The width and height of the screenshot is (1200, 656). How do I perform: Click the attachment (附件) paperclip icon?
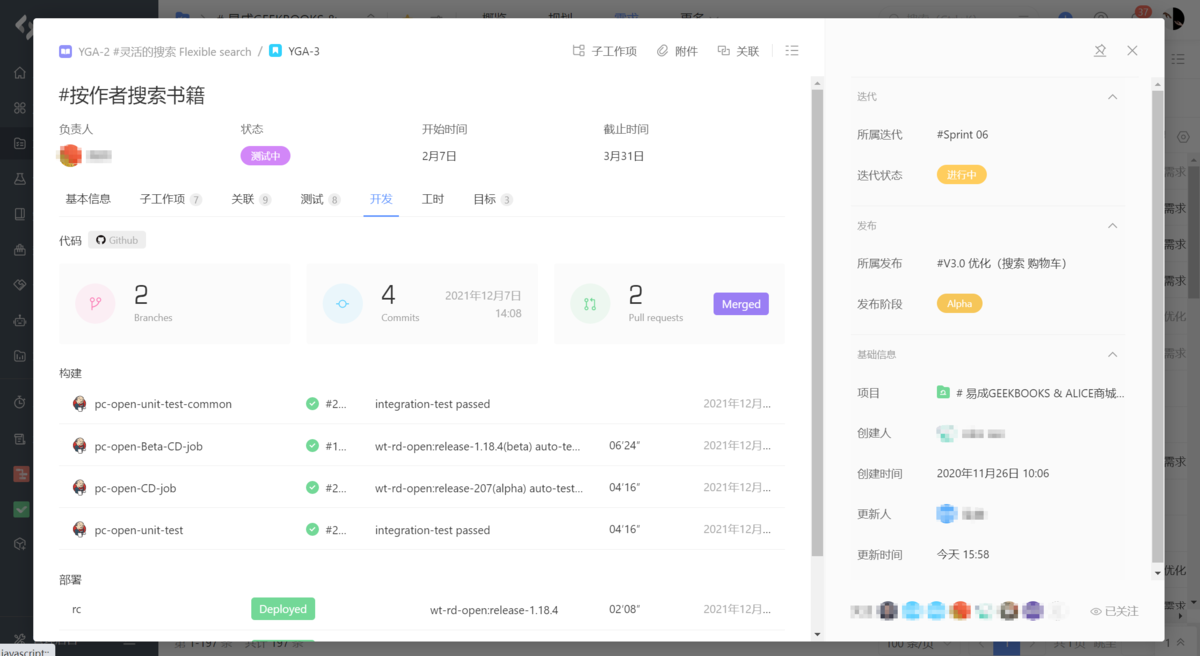pyautogui.click(x=662, y=50)
